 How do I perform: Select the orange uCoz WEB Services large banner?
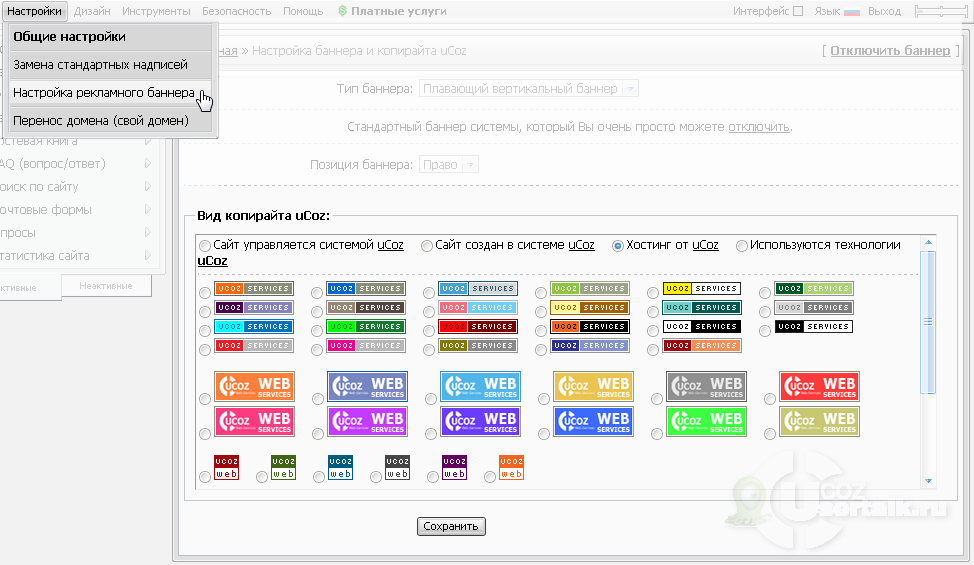(x=254, y=386)
